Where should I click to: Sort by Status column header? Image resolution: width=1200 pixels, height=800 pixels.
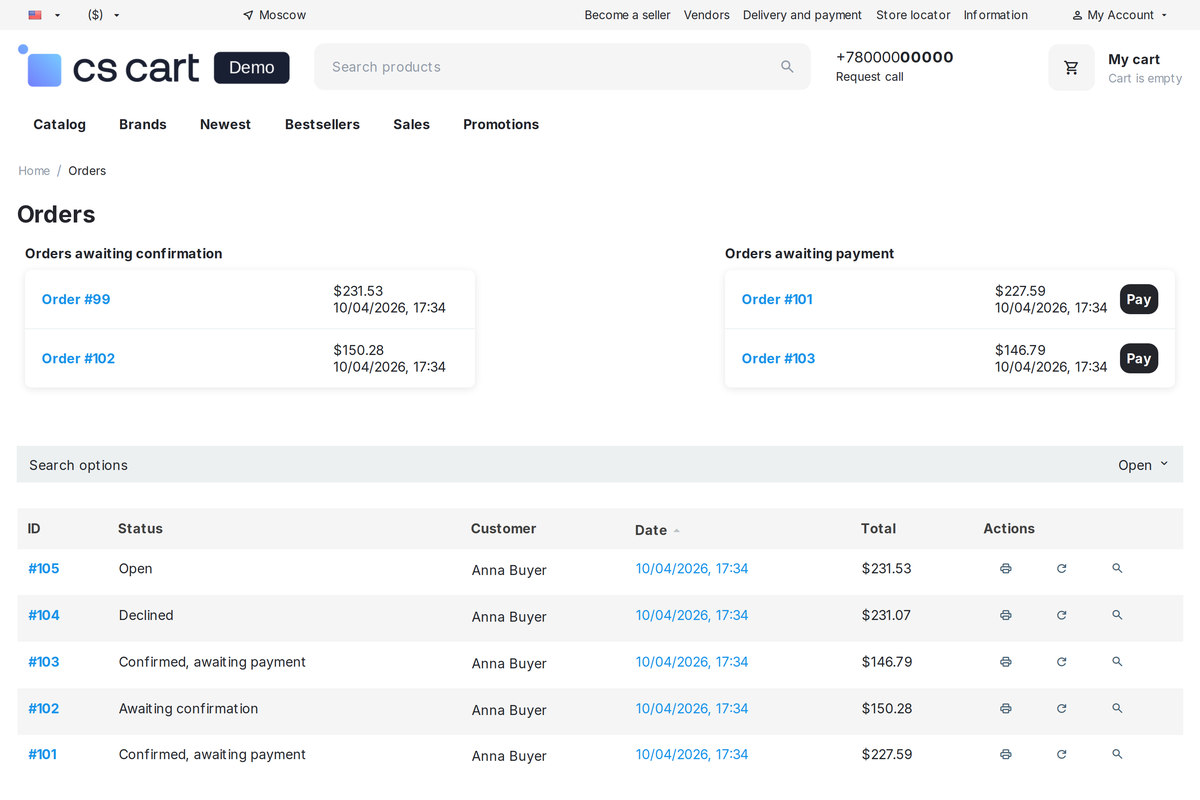[140, 529]
